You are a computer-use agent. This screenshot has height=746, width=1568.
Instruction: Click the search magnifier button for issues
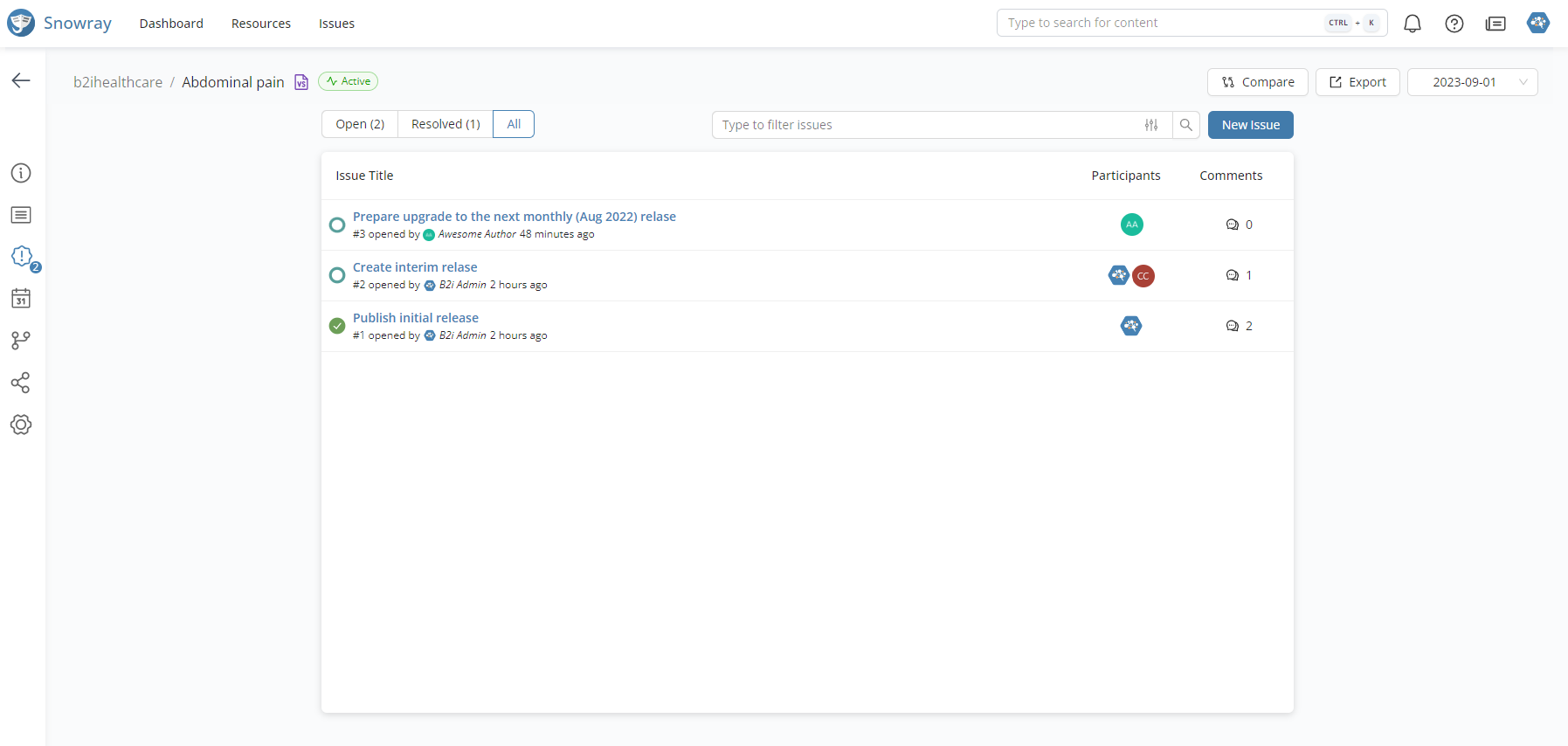coord(1185,125)
